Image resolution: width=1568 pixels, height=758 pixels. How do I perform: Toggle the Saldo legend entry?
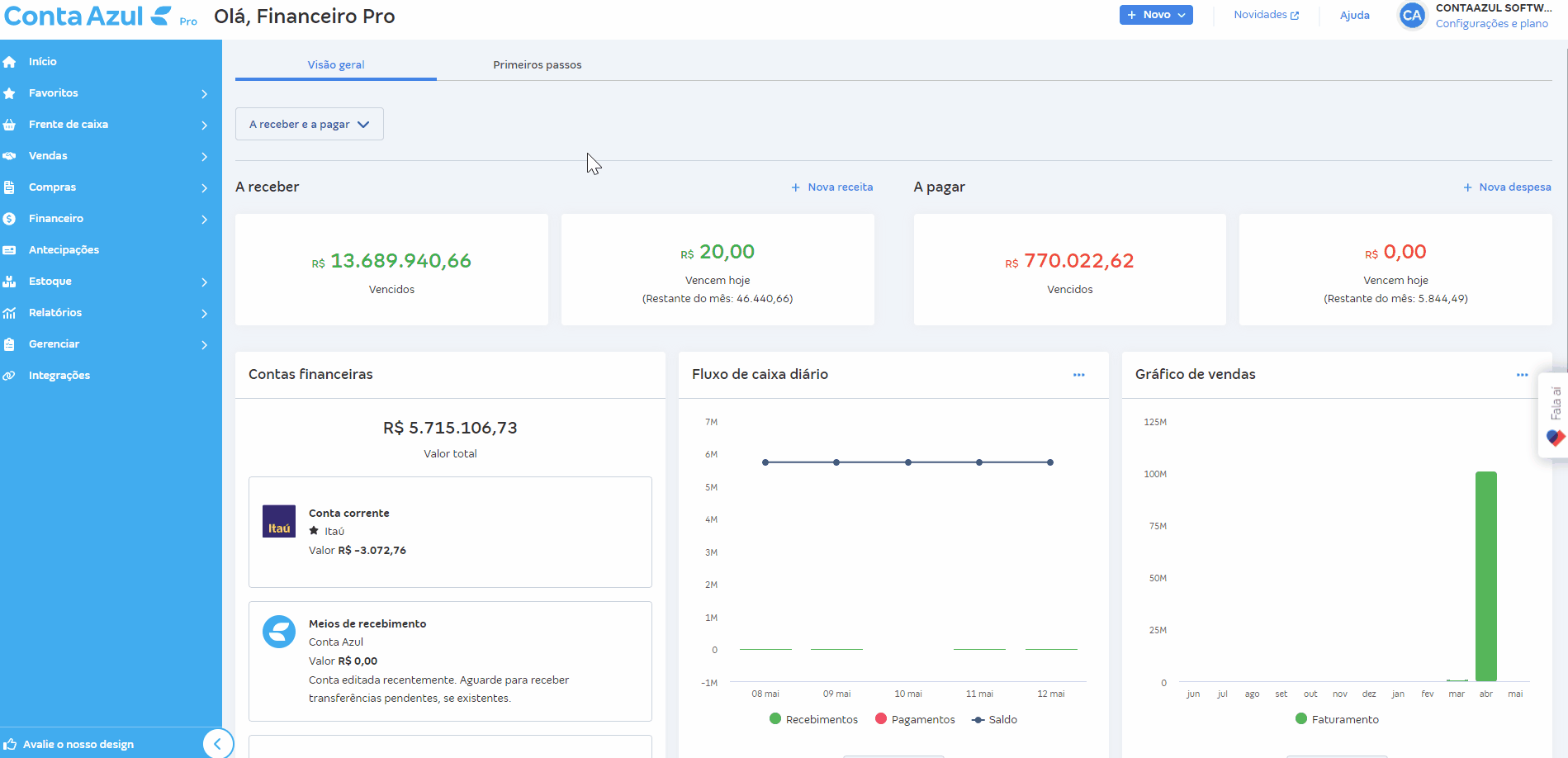pos(995,719)
